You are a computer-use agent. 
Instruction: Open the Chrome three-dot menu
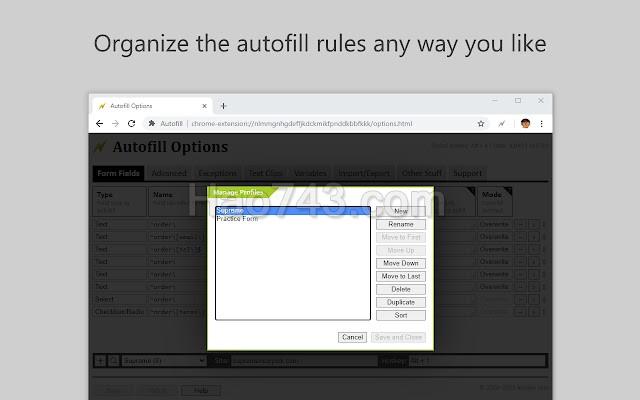[x=542, y=124]
